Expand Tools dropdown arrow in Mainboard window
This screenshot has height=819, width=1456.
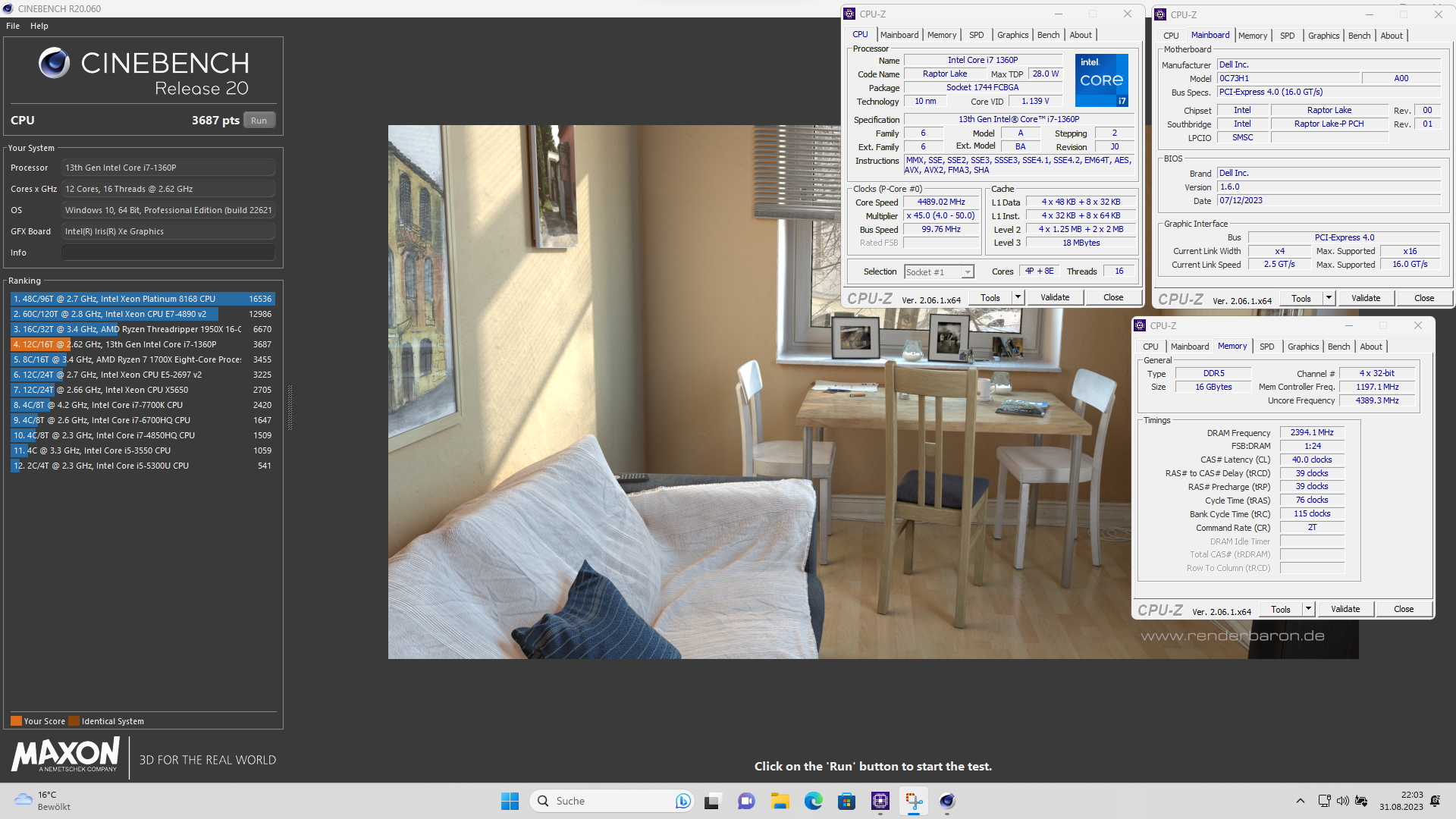point(1329,298)
